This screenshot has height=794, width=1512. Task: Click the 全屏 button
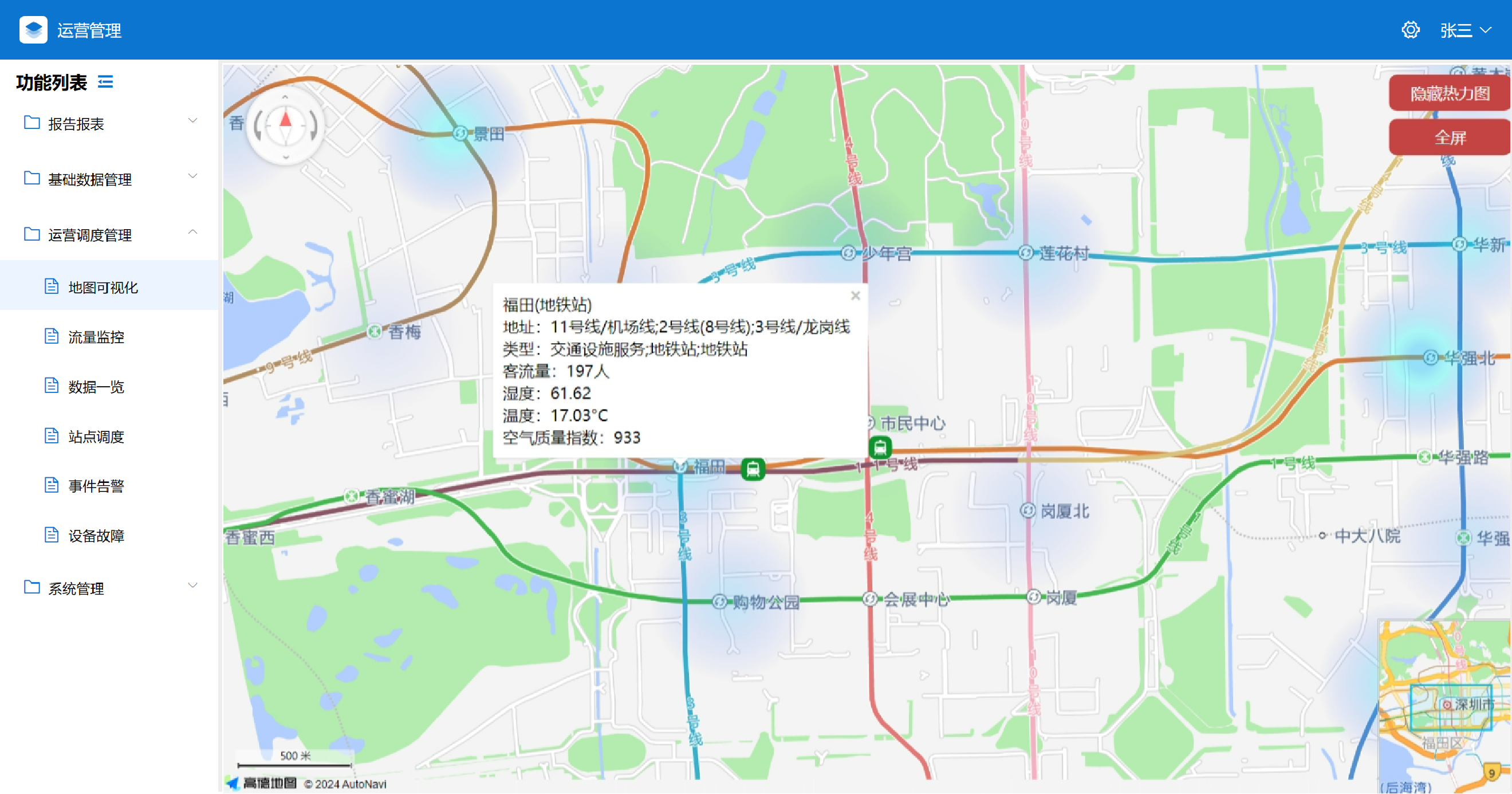pos(1450,137)
